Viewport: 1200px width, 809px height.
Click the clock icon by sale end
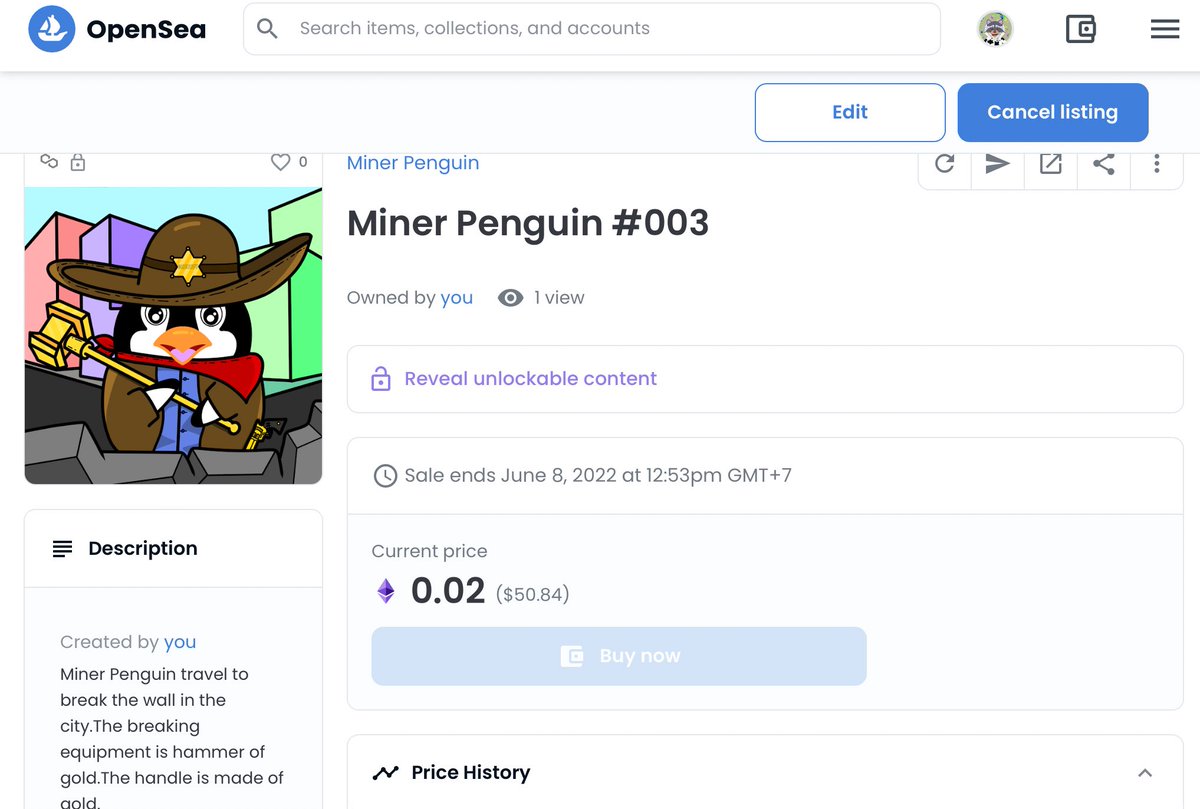[x=384, y=476]
